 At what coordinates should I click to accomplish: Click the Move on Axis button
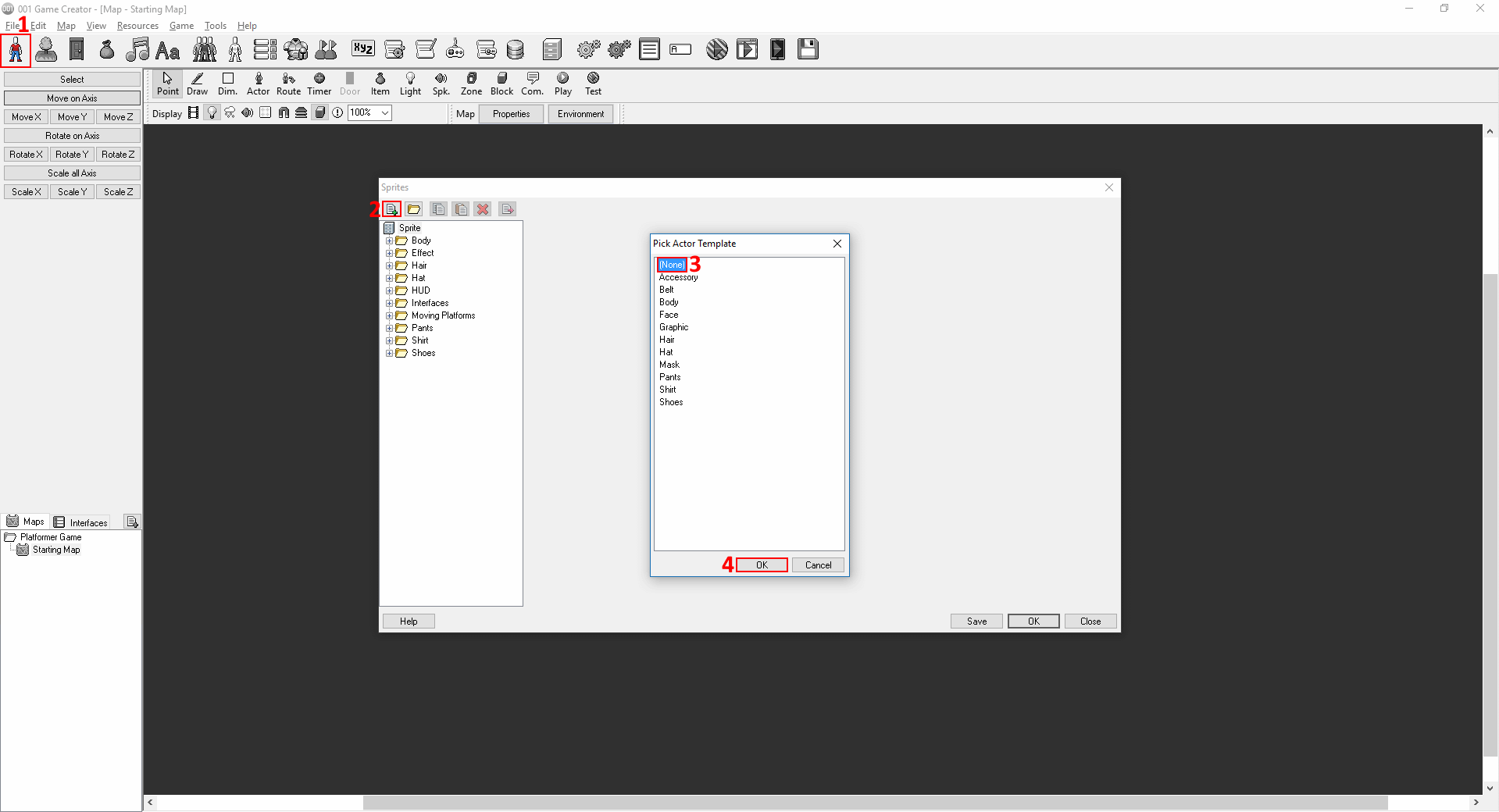pos(72,98)
